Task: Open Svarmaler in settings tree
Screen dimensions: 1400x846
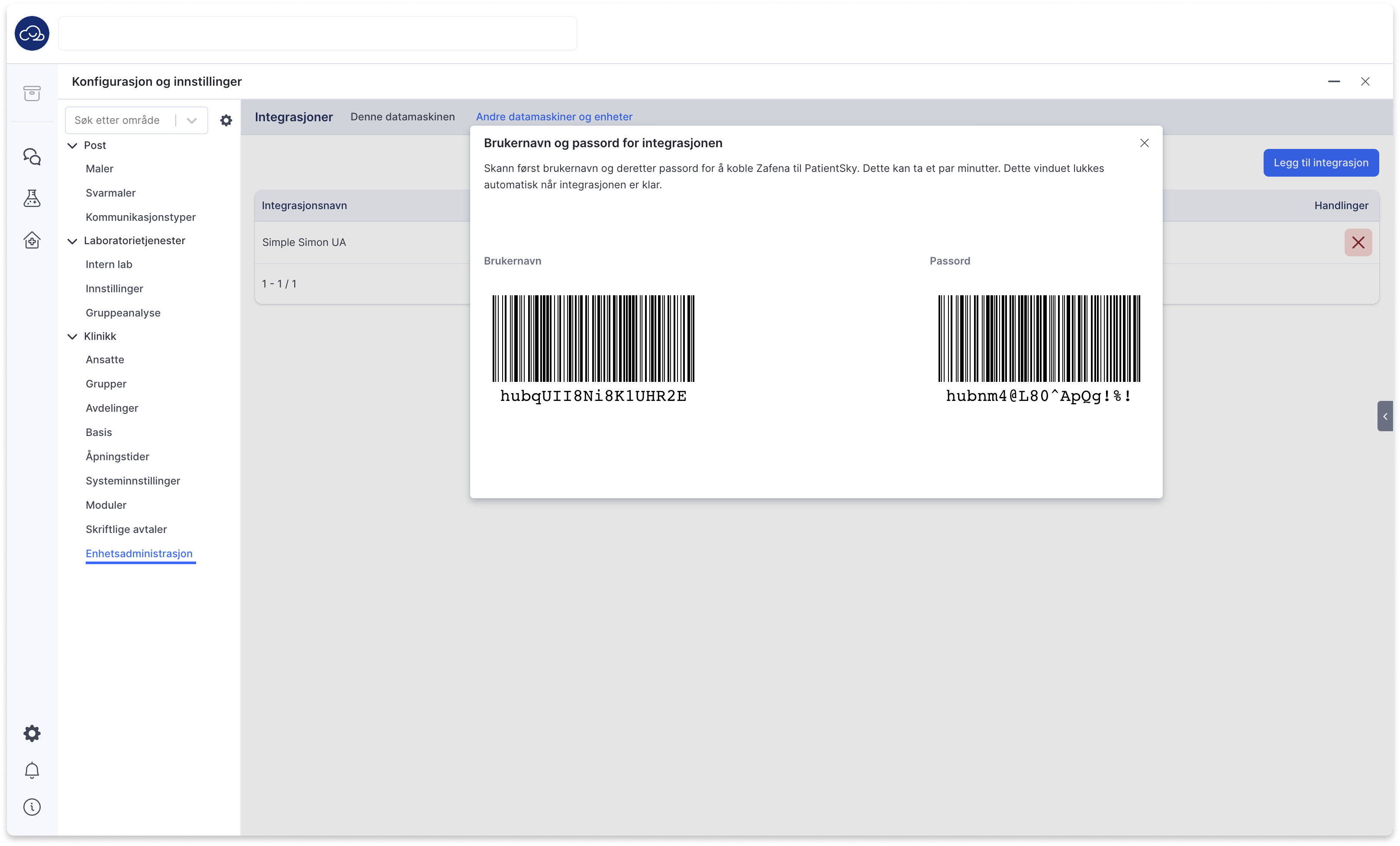Action: pyautogui.click(x=110, y=193)
